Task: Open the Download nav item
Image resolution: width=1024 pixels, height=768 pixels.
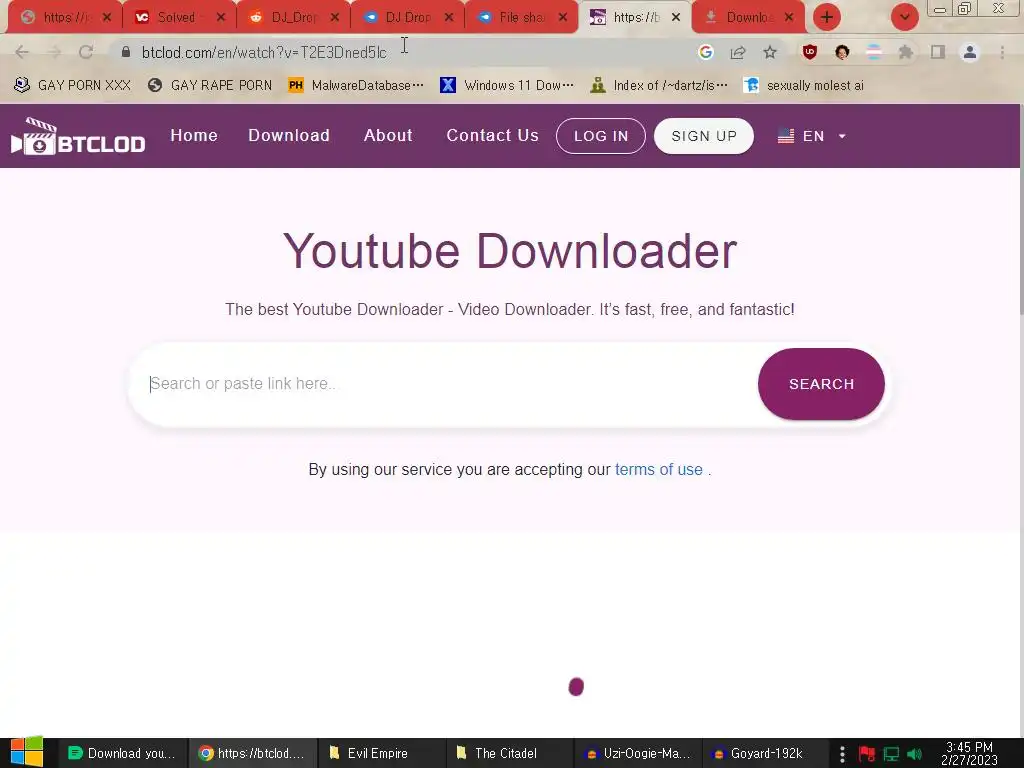Action: [289, 135]
